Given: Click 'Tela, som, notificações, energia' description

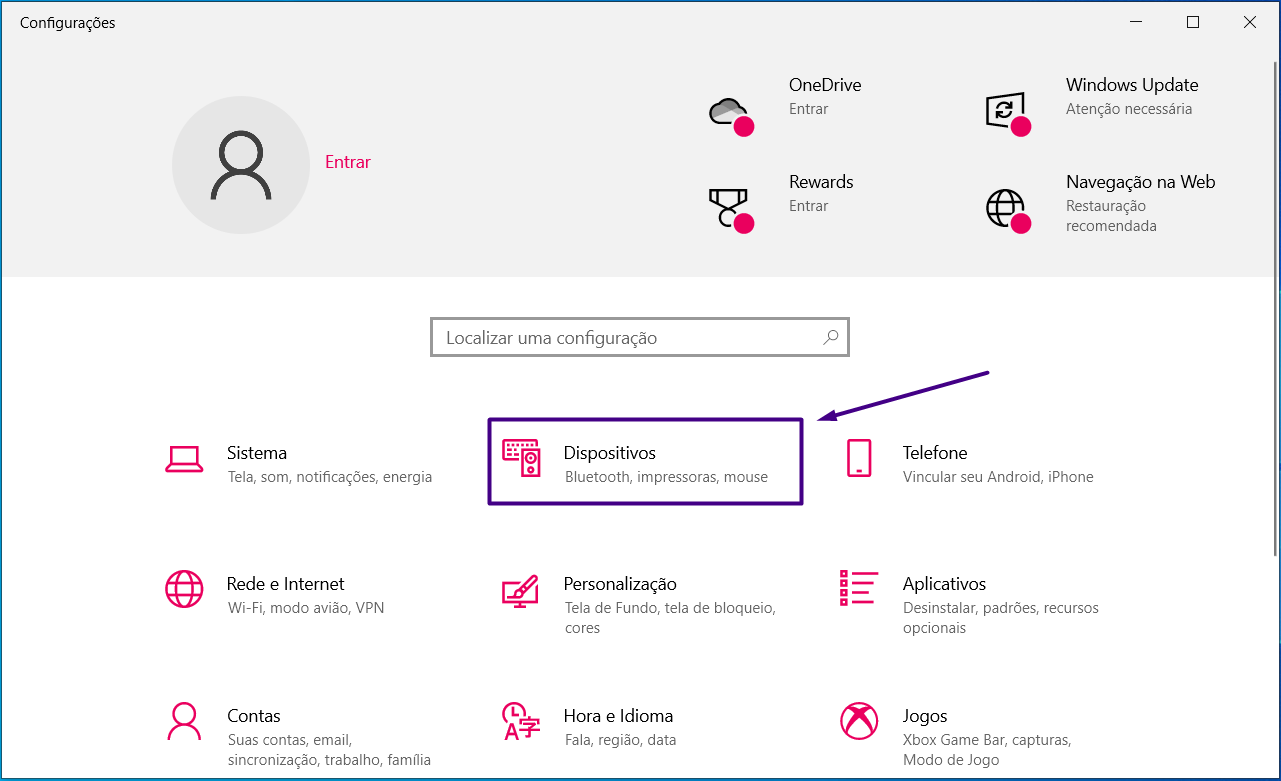Looking at the screenshot, I should 330,477.
